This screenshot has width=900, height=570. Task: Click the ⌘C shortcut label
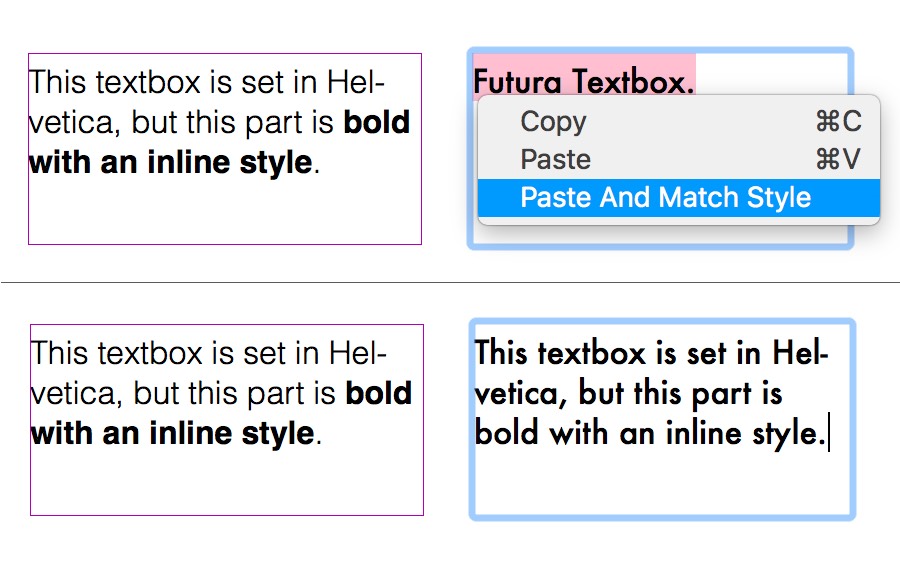pyautogui.click(x=838, y=122)
